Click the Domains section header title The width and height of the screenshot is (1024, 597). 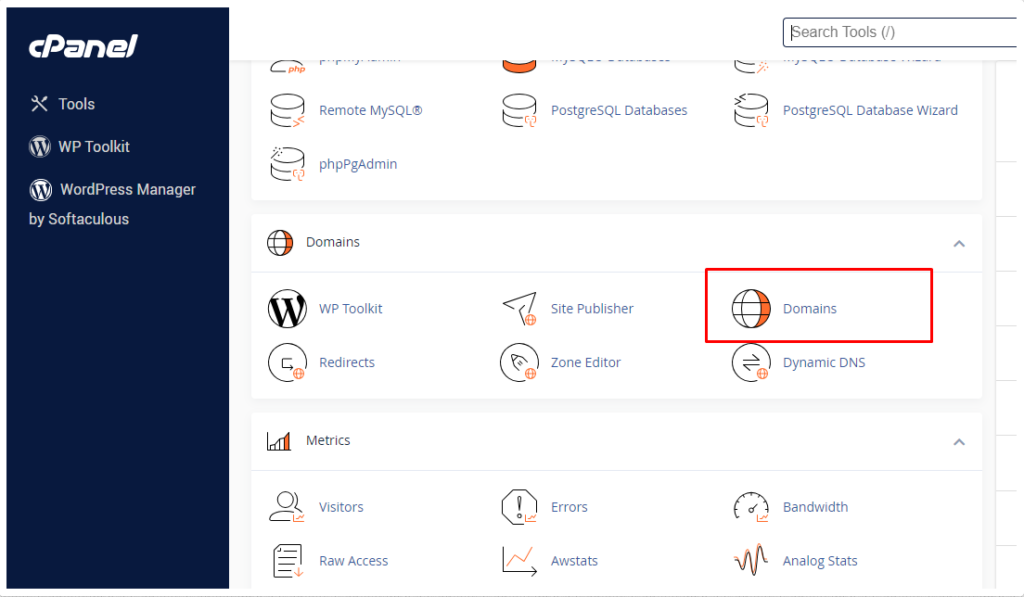click(x=333, y=242)
